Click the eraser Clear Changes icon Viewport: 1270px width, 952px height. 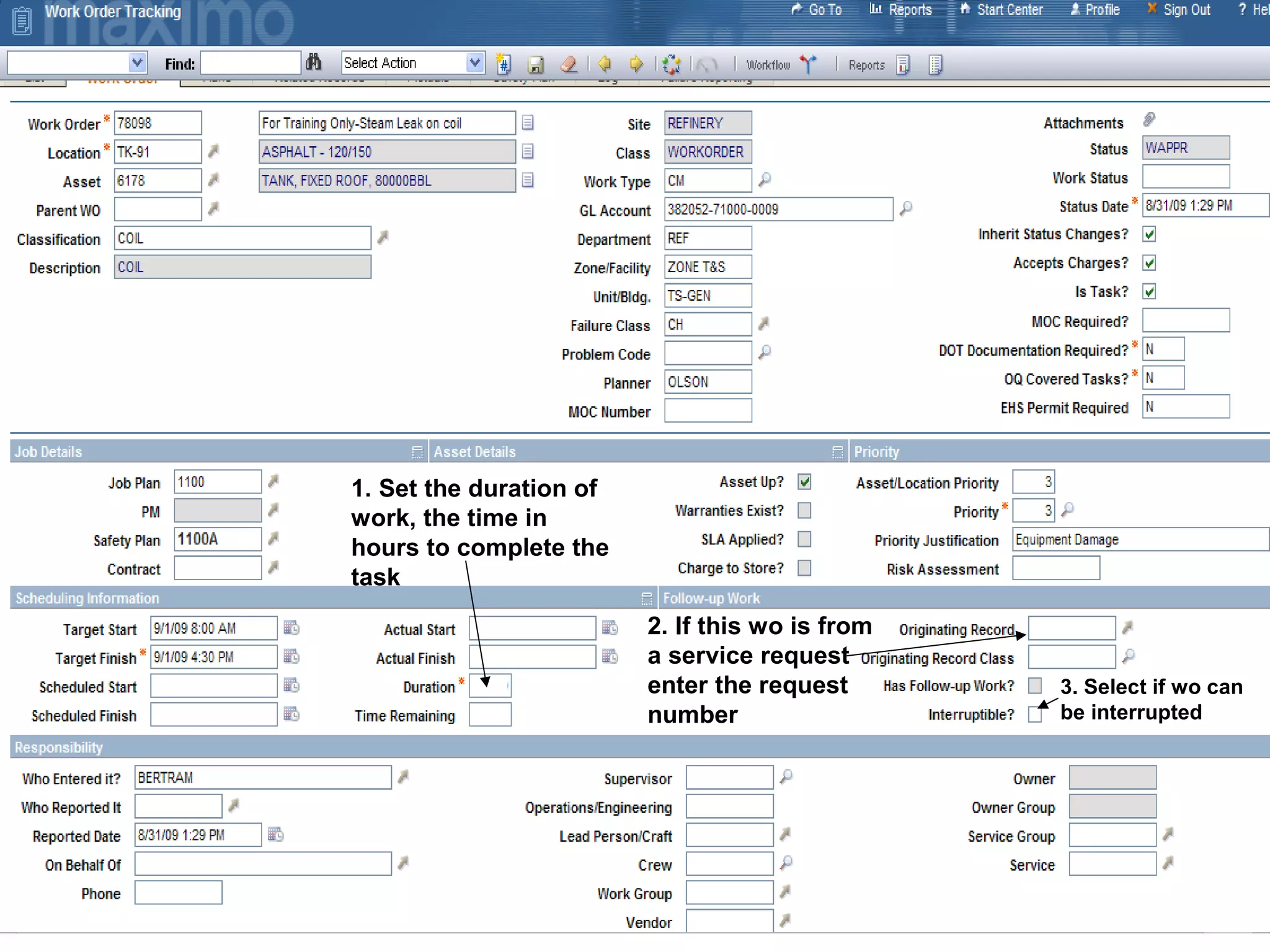click(569, 64)
